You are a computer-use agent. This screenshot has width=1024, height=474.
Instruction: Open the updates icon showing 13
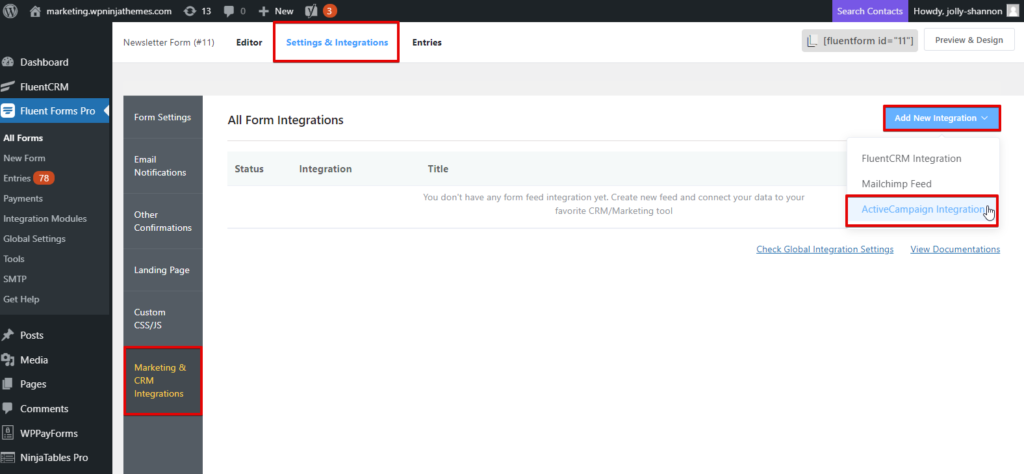[189, 11]
